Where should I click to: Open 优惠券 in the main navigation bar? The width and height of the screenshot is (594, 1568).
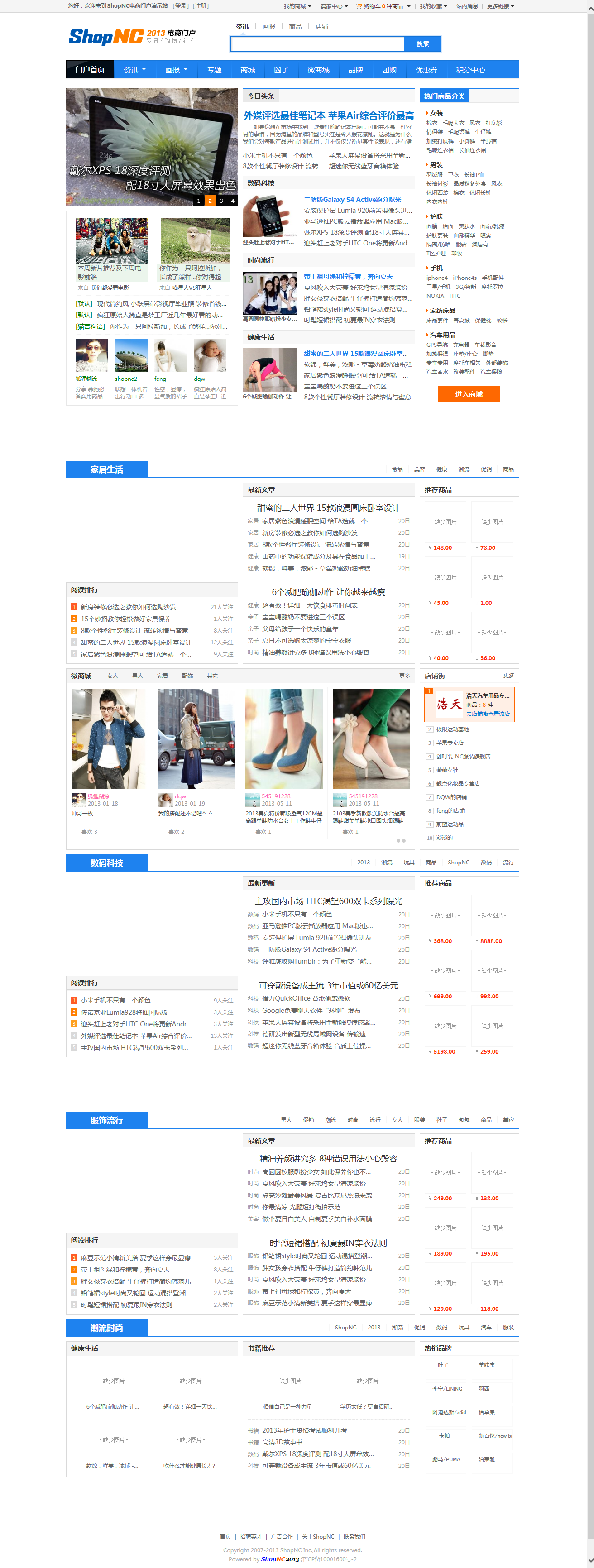point(426,70)
